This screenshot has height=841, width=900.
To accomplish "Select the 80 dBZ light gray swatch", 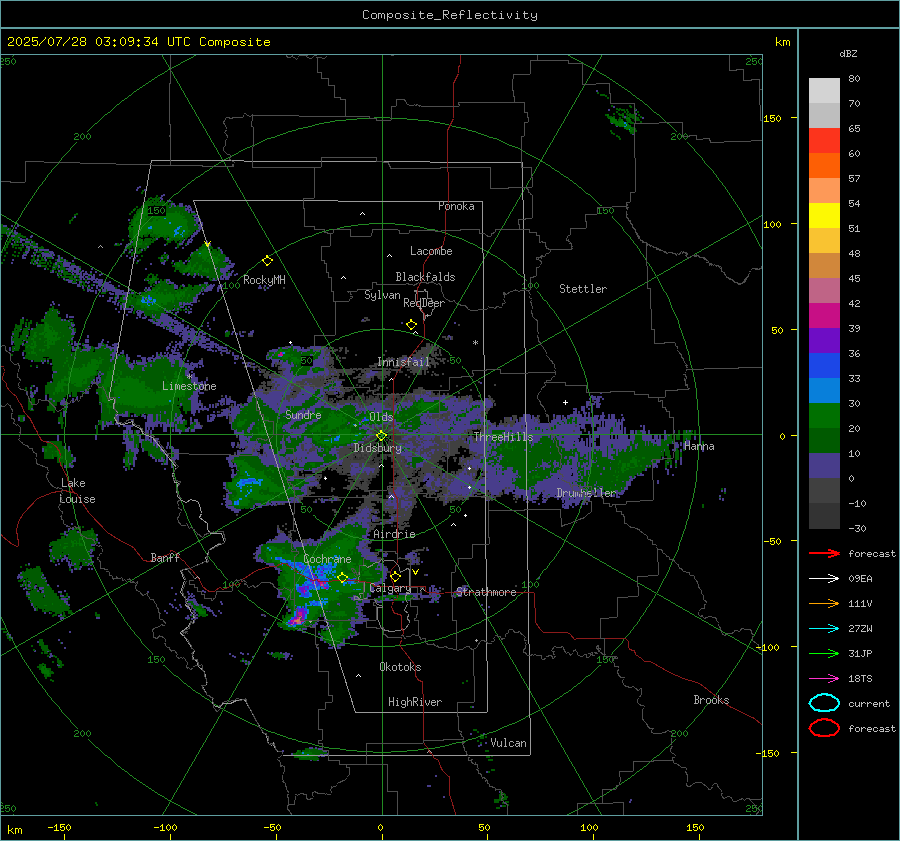I will [824, 90].
